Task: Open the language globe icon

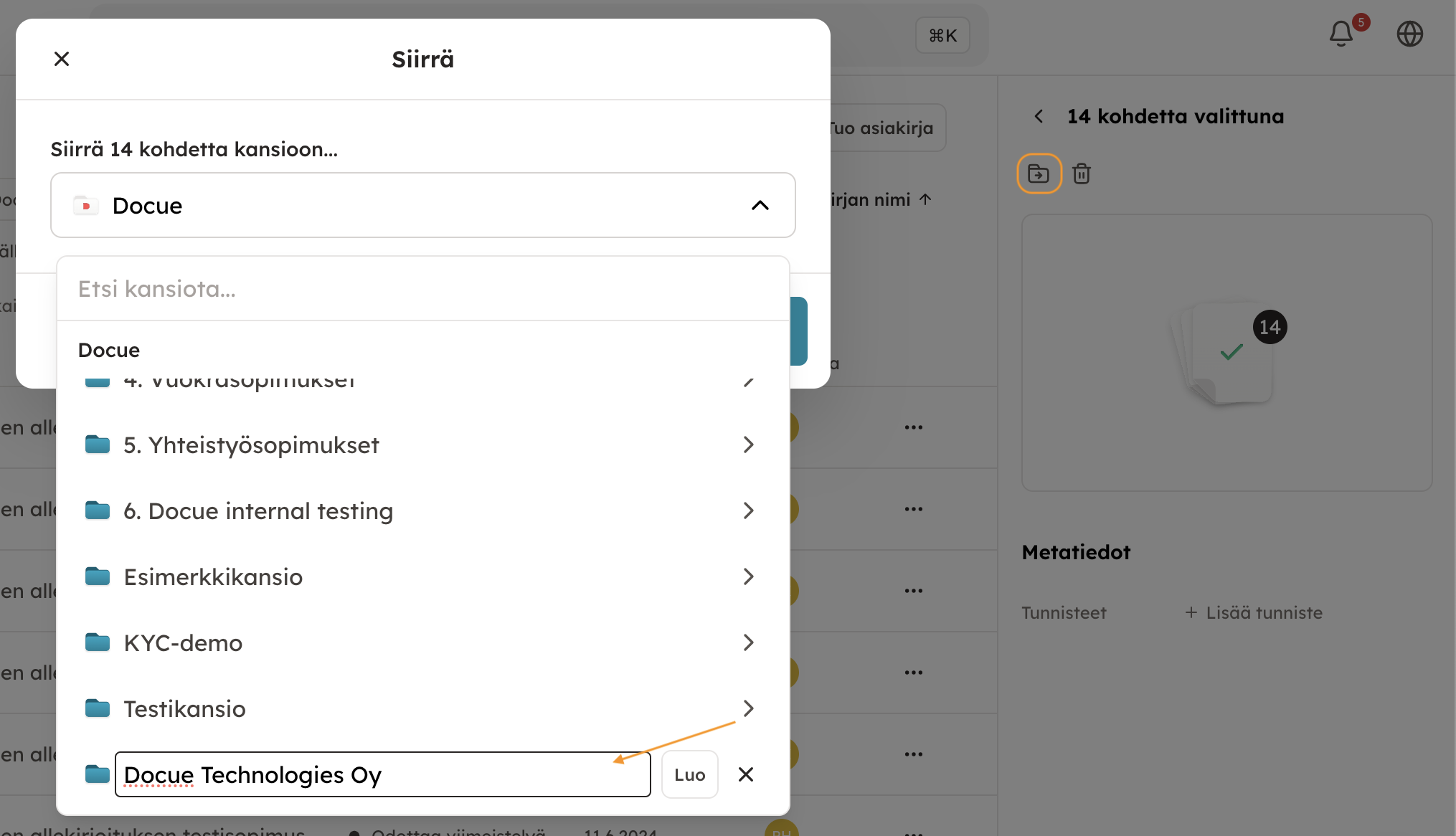Action: 1409,34
